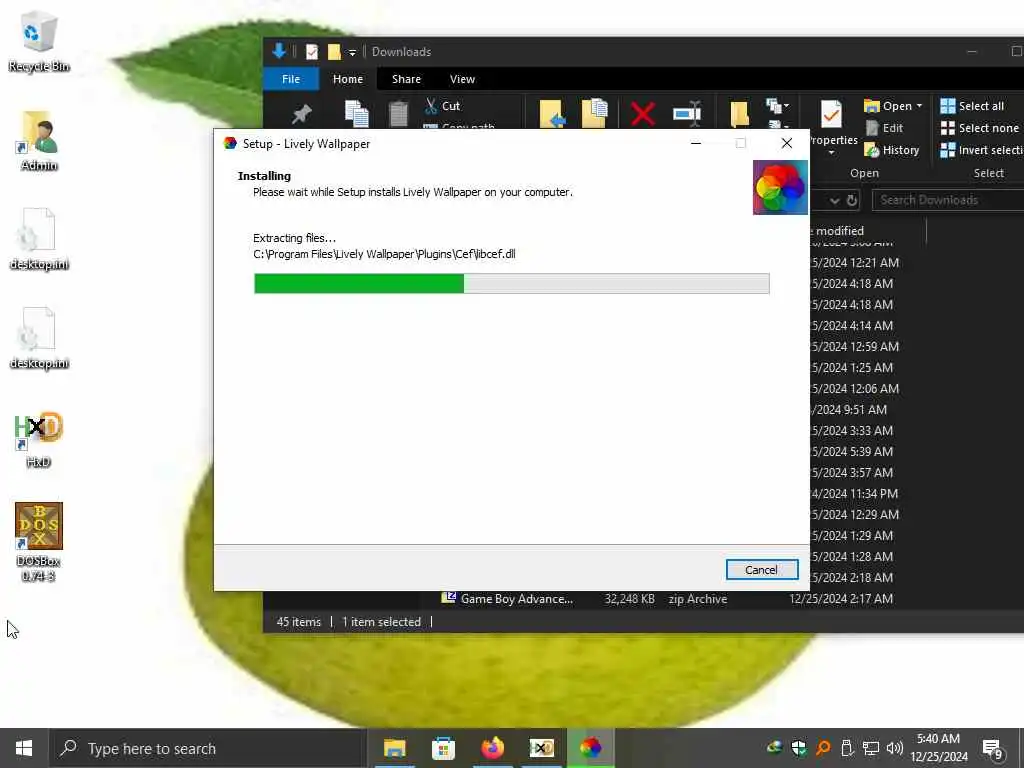
Task: Open File Explorer from the taskbar
Action: coord(394,748)
